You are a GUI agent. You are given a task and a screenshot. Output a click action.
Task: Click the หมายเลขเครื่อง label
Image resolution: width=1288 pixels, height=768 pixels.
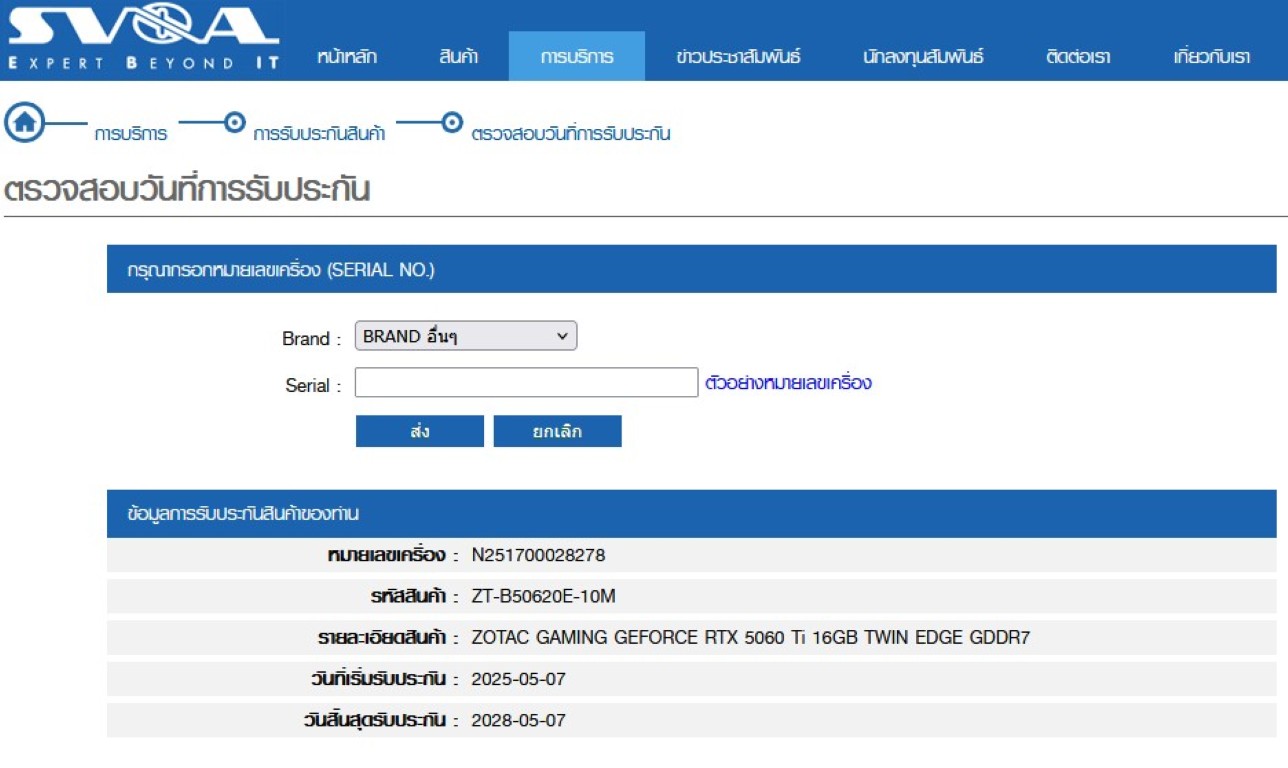click(386, 555)
